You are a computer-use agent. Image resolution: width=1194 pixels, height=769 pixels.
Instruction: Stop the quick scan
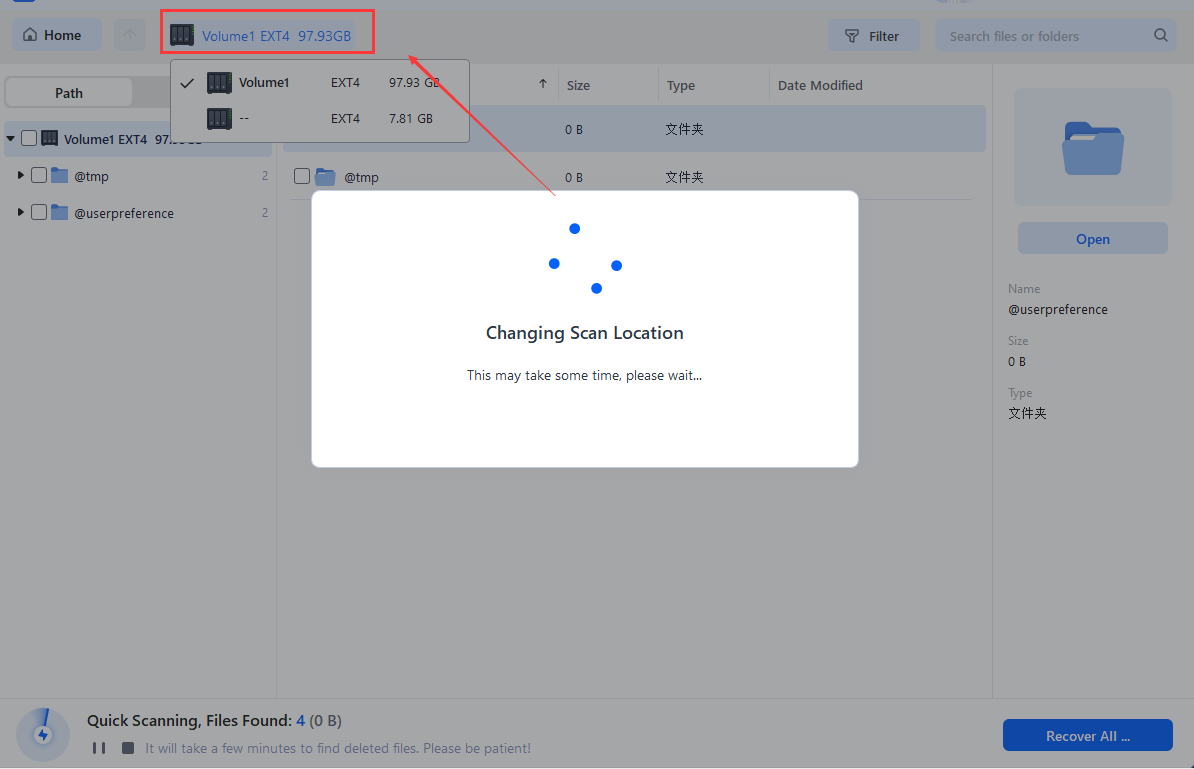pos(128,748)
